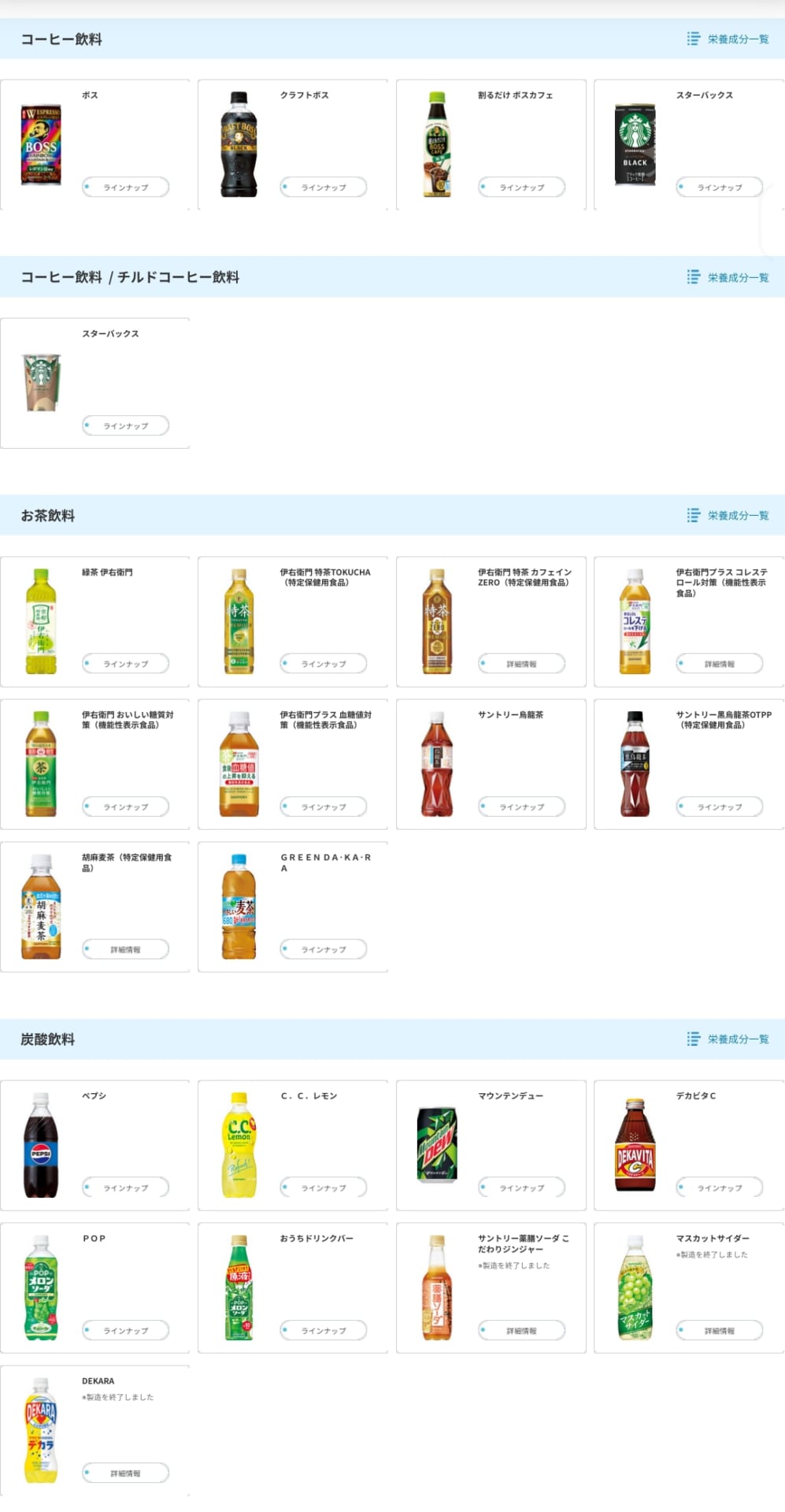
Task: Click the nutrition list icon in coffee section
Action: pos(693,39)
